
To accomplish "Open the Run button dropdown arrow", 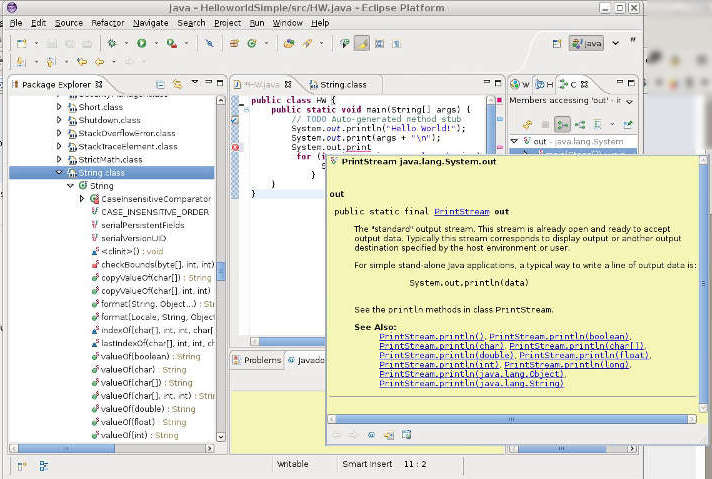I will [x=156, y=44].
